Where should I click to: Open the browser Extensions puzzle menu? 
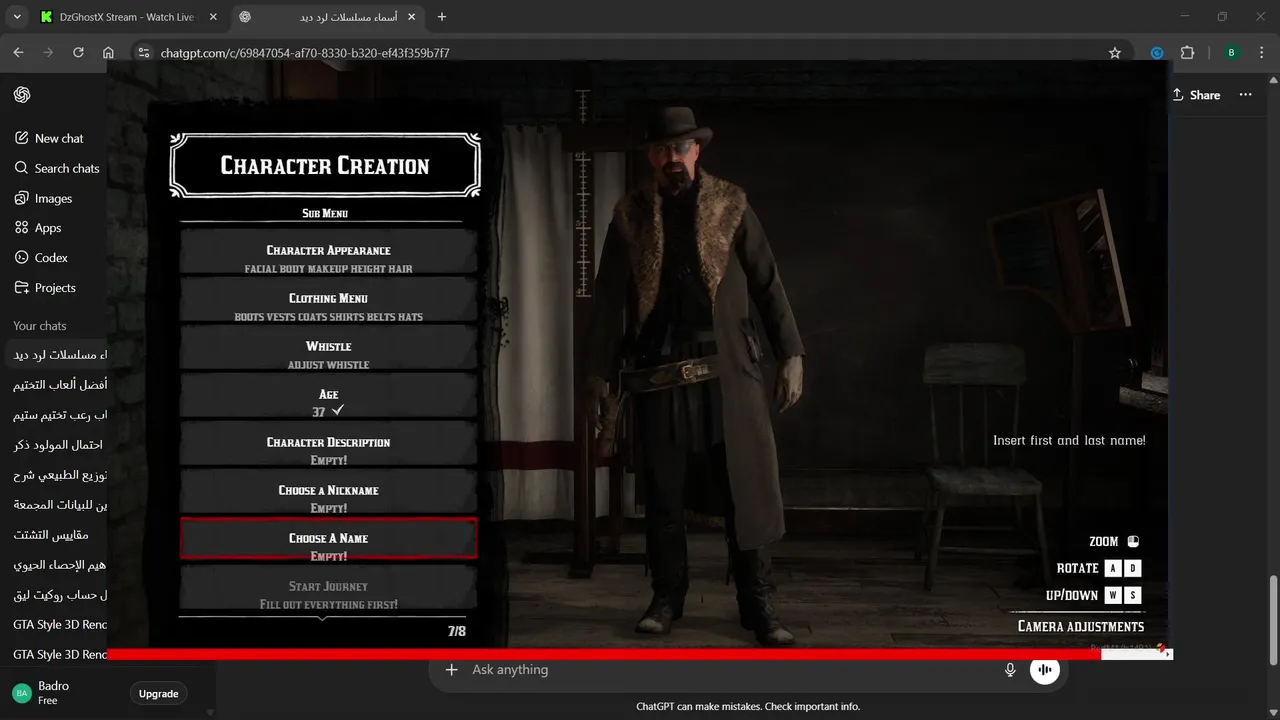click(x=1187, y=53)
